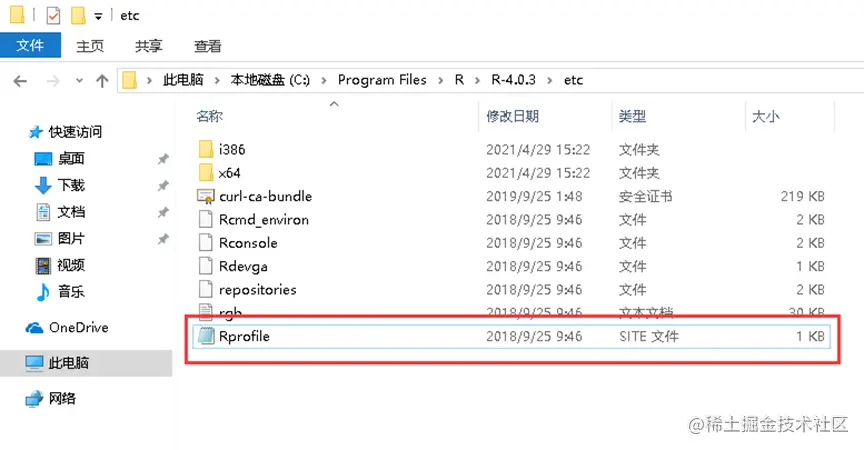Viewport: 864px width, 450px height.
Task: Click the pin icon next to 桌面
Action: coord(163,159)
